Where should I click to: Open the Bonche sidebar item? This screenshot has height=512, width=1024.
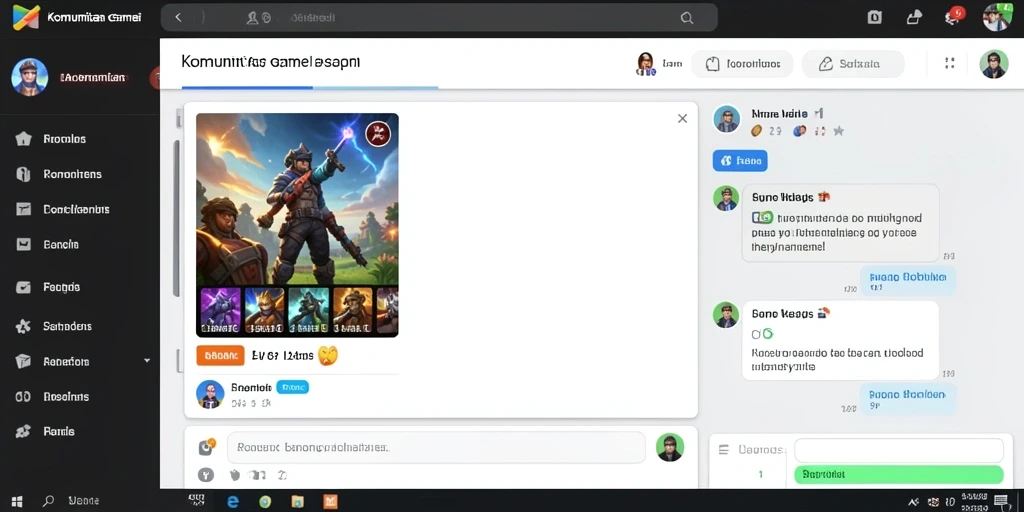coord(61,244)
